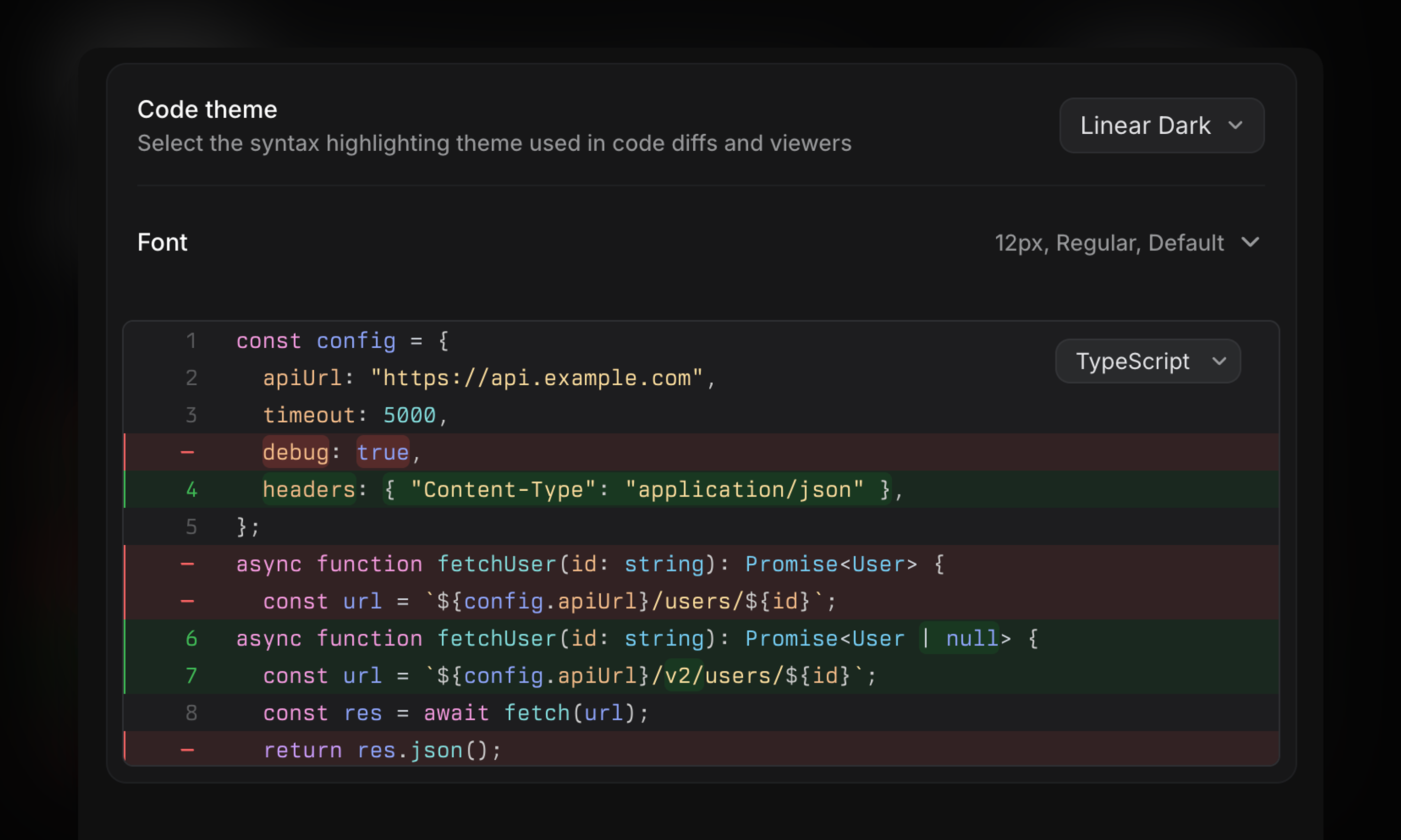Click added fetchUser line with "User | null"
This screenshot has height=840, width=1401.
pos(701,639)
